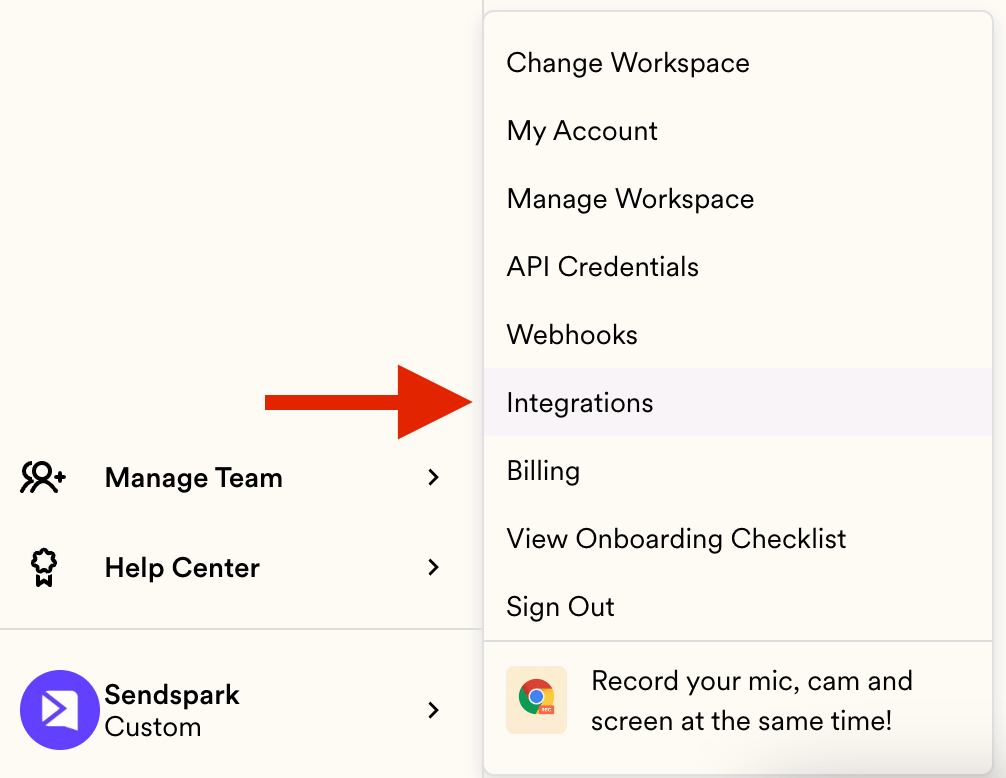
Task: Click the Help Center badge icon
Action: point(44,567)
